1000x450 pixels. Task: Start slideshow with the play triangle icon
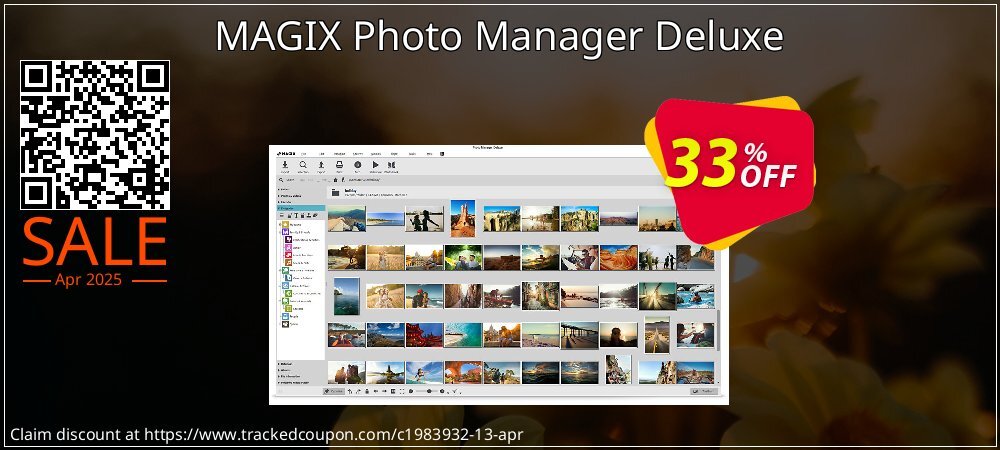pyautogui.click(x=376, y=164)
